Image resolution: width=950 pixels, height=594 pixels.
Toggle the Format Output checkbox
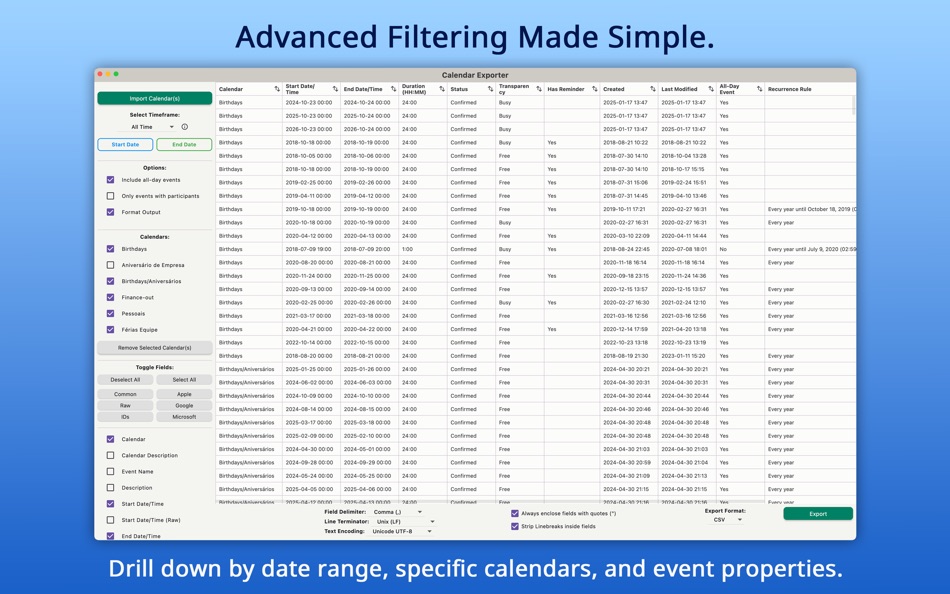coord(110,212)
